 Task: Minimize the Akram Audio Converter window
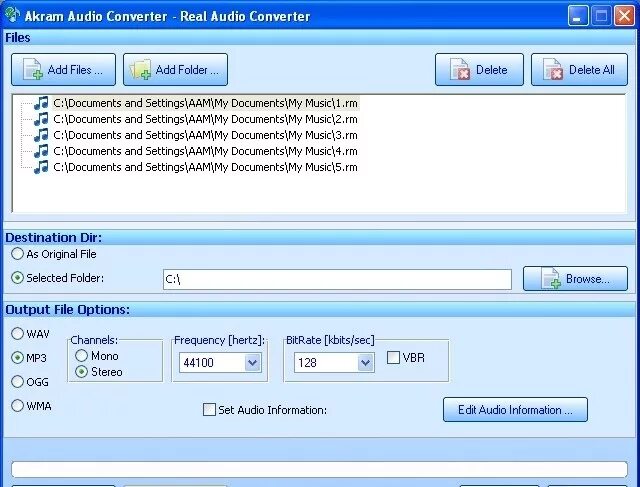577,16
